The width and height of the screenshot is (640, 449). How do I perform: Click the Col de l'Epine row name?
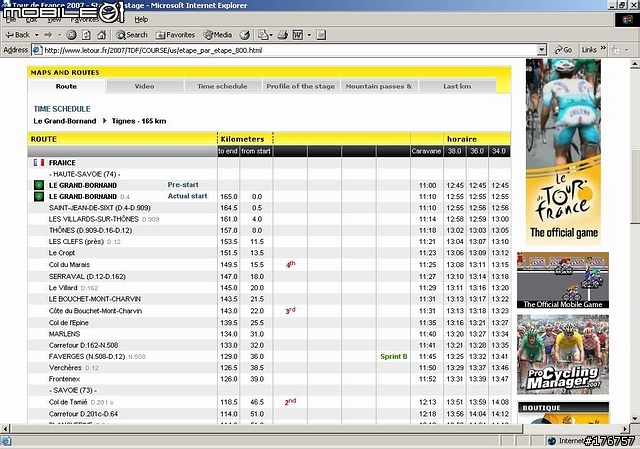pos(69,322)
